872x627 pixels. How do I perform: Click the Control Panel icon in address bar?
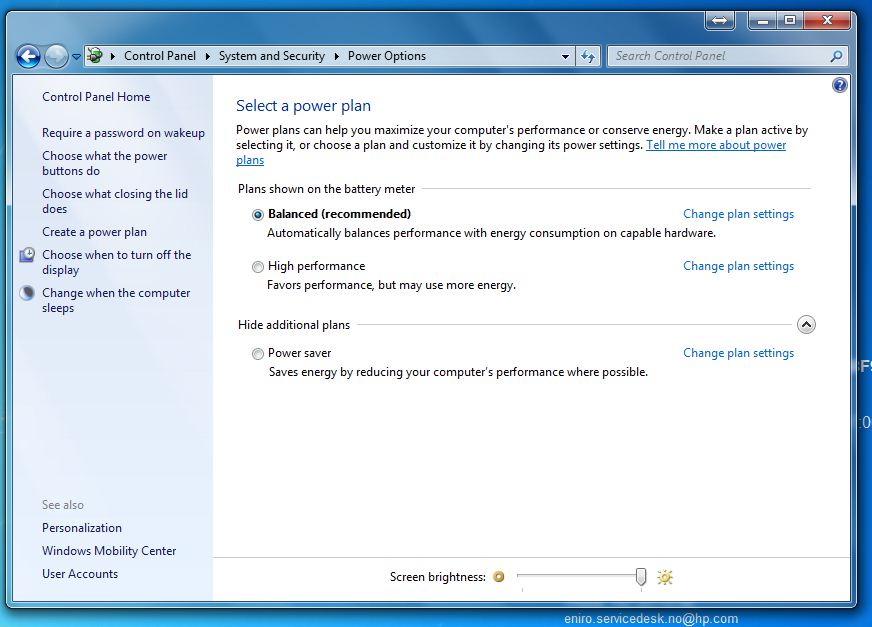point(95,56)
